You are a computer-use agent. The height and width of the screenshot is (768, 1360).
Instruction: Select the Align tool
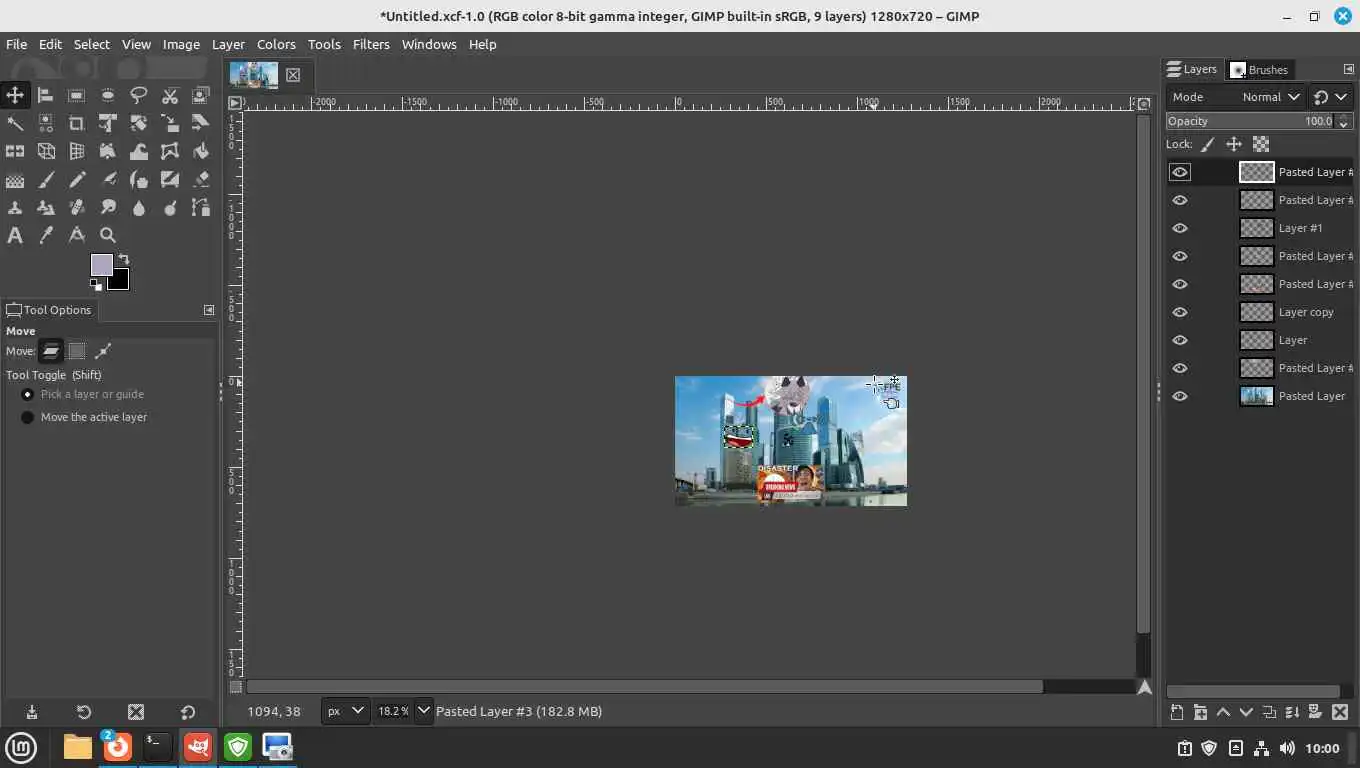pos(45,95)
